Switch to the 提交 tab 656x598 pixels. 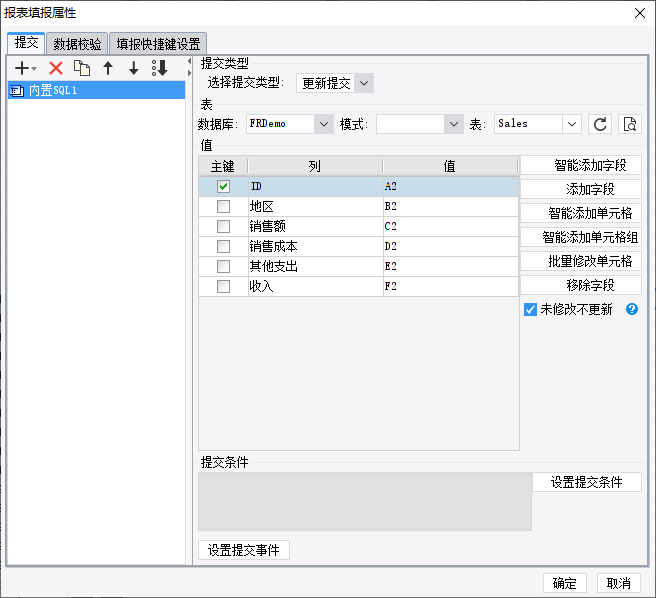click(x=26, y=43)
